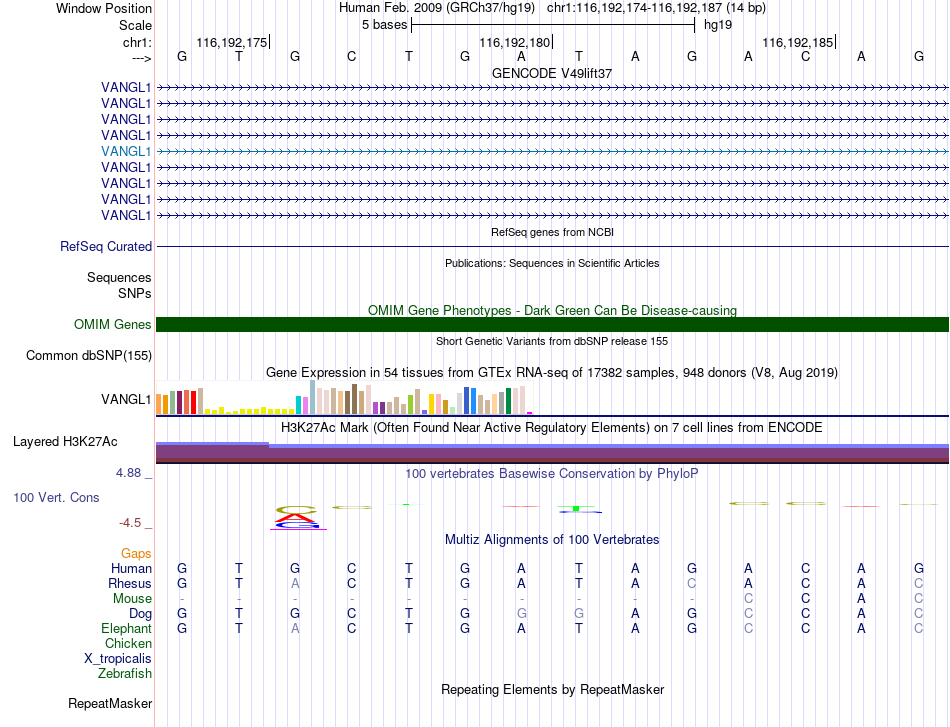Select the Elephant species row label
The width and height of the screenshot is (950, 727).
tap(126, 628)
